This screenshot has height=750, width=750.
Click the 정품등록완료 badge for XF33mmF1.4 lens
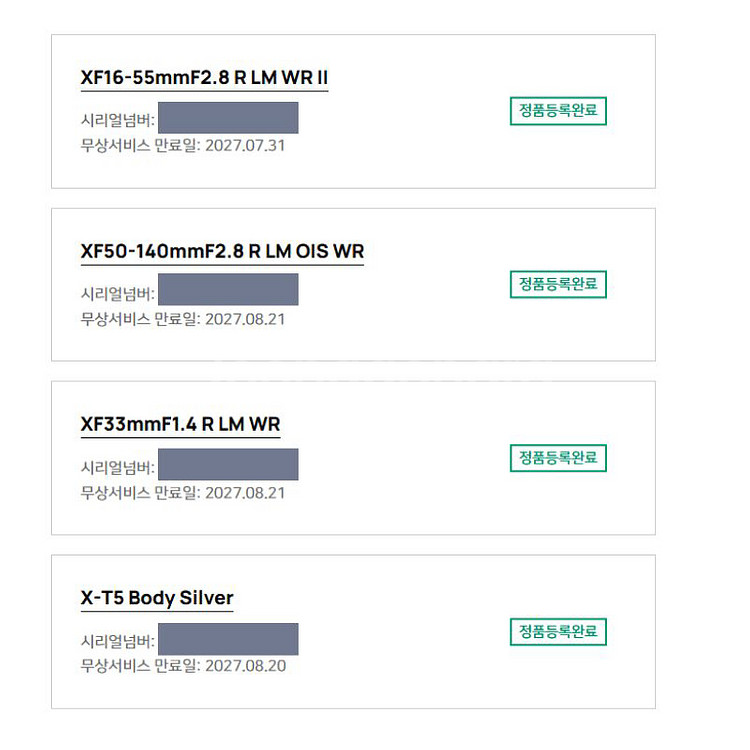point(558,458)
